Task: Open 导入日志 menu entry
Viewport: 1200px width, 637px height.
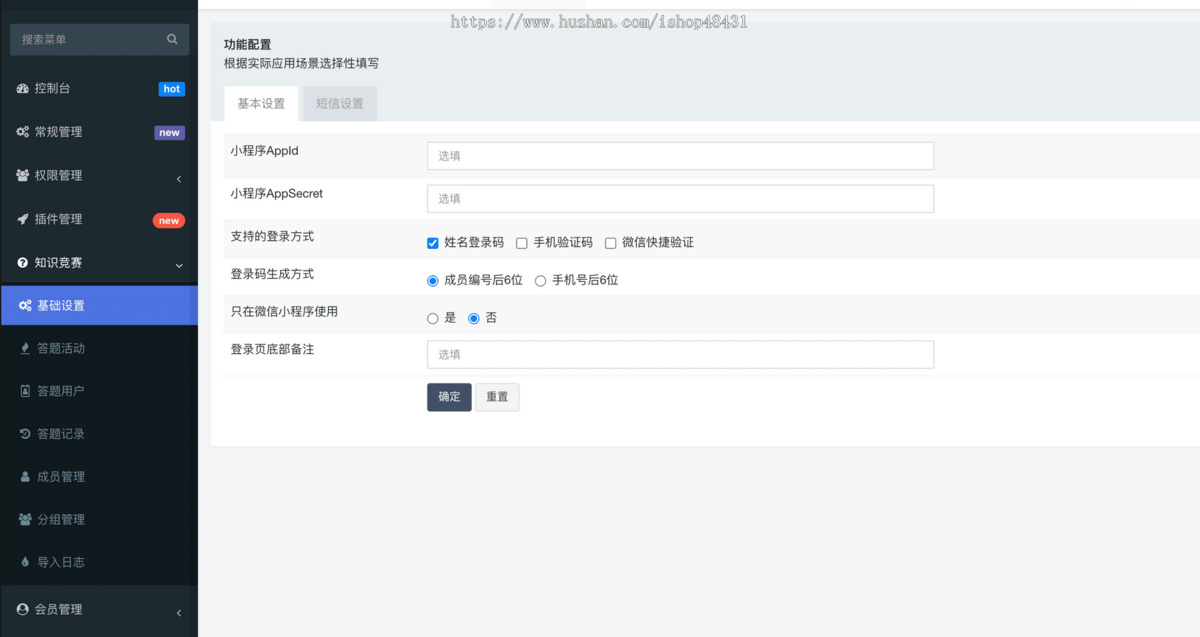Action: point(99,562)
